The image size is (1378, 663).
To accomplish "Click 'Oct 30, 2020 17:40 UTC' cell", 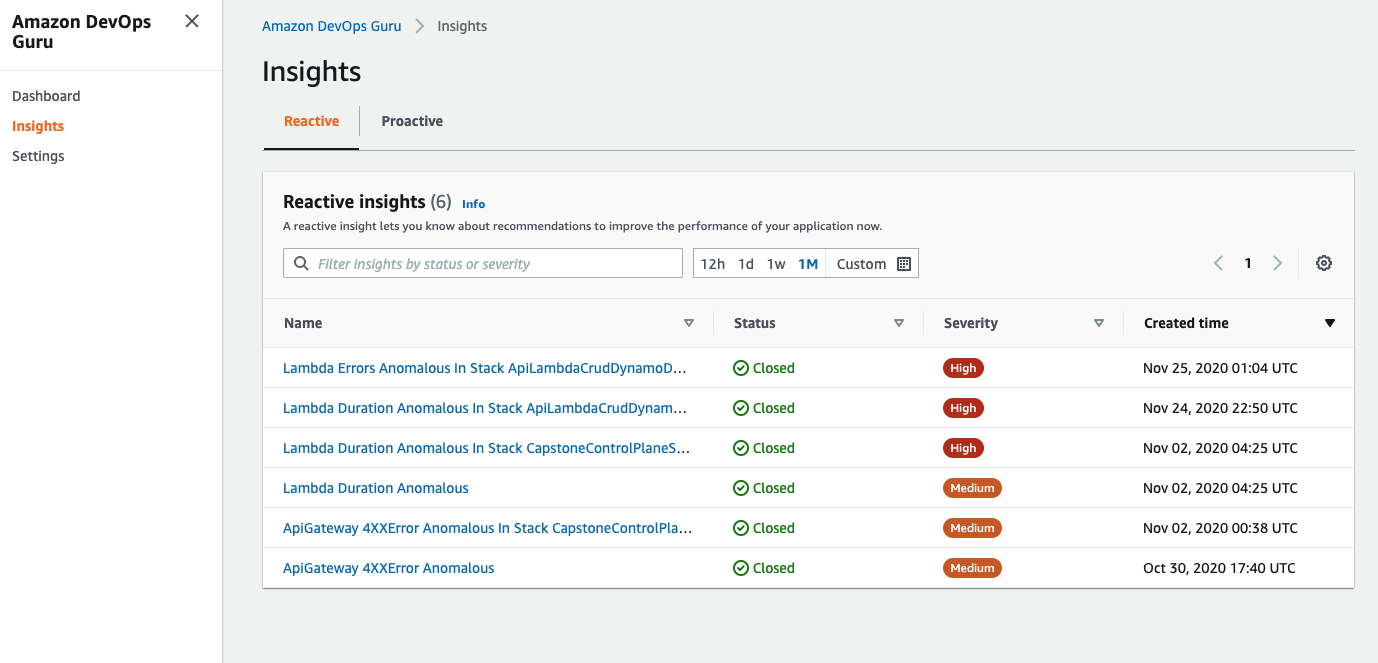I will 1219,568.
